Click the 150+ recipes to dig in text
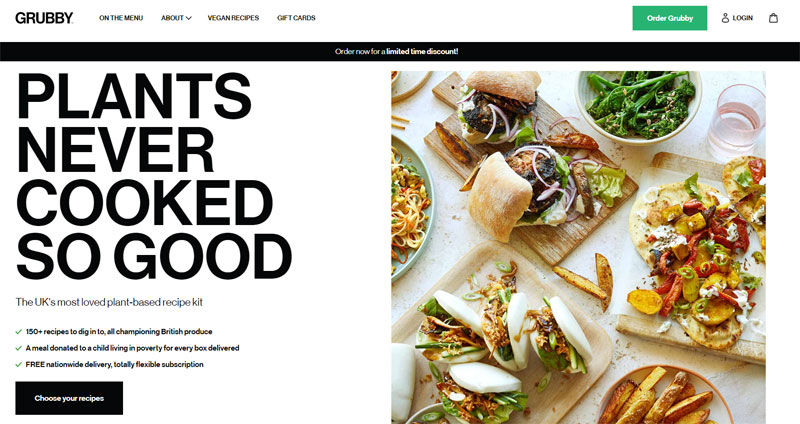 119,332
